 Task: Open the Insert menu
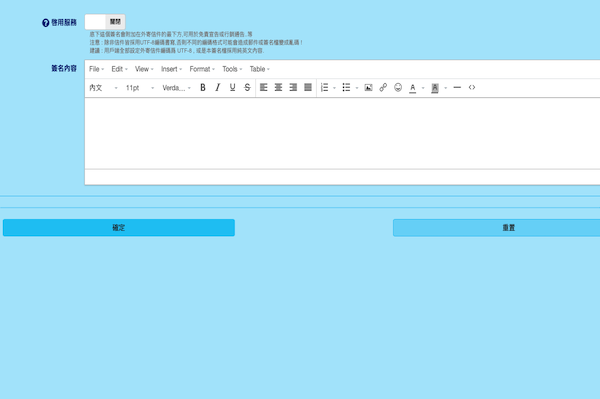pos(171,69)
